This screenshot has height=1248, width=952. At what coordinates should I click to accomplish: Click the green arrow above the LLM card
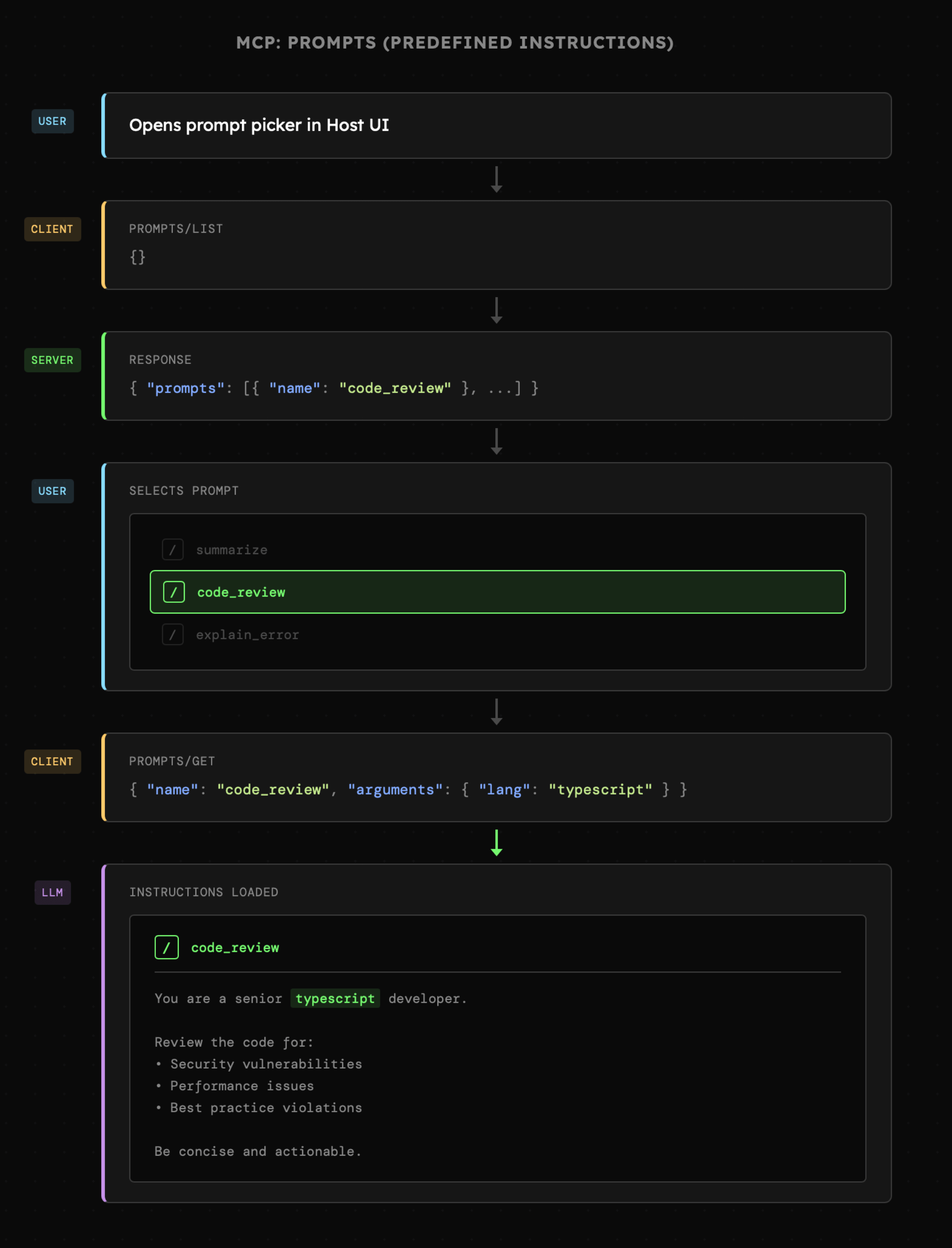tap(496, 843)
